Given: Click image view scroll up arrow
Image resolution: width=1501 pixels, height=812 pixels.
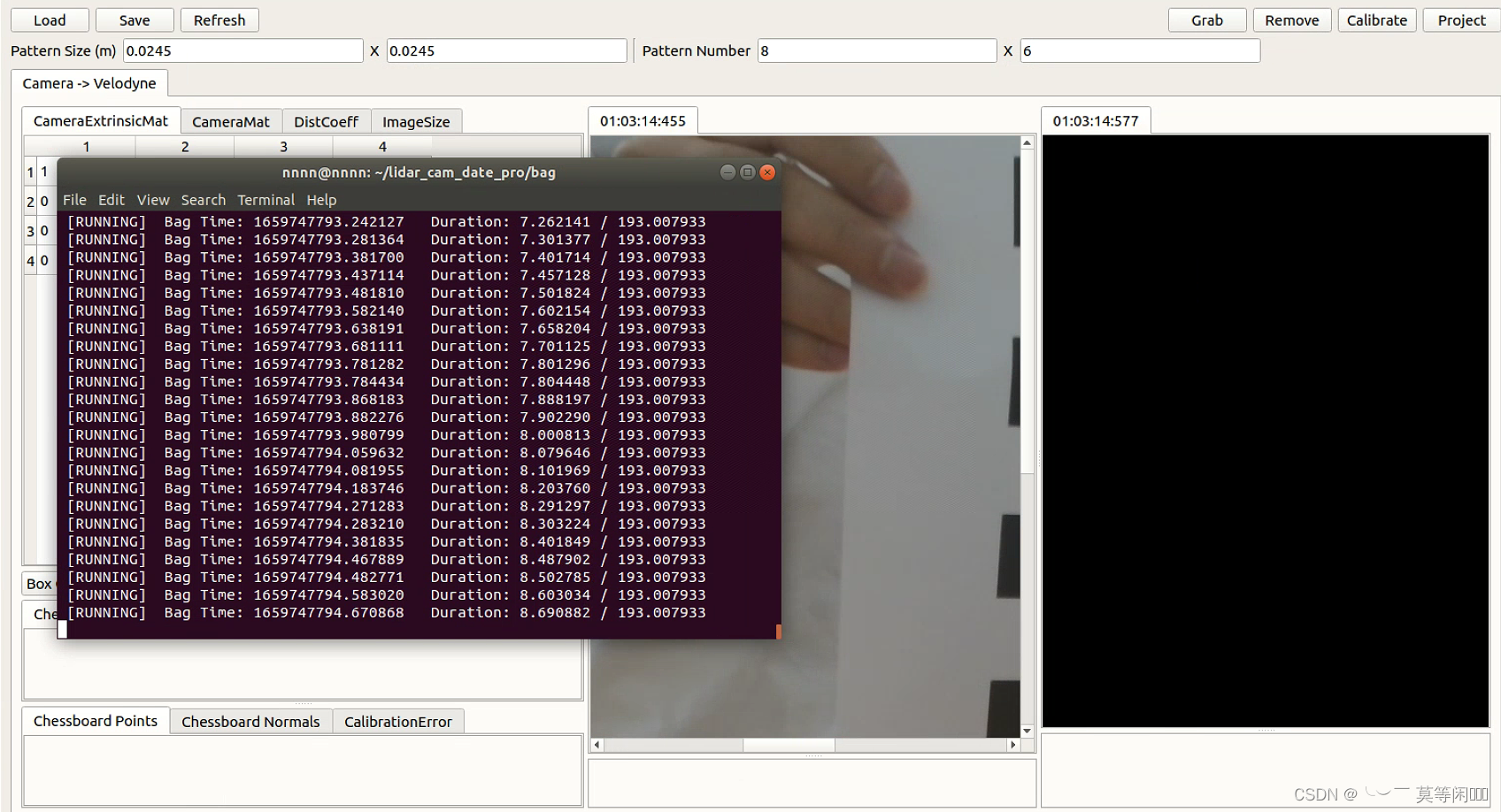Looking at the screenshot, I should click(x=1028, y=142).
